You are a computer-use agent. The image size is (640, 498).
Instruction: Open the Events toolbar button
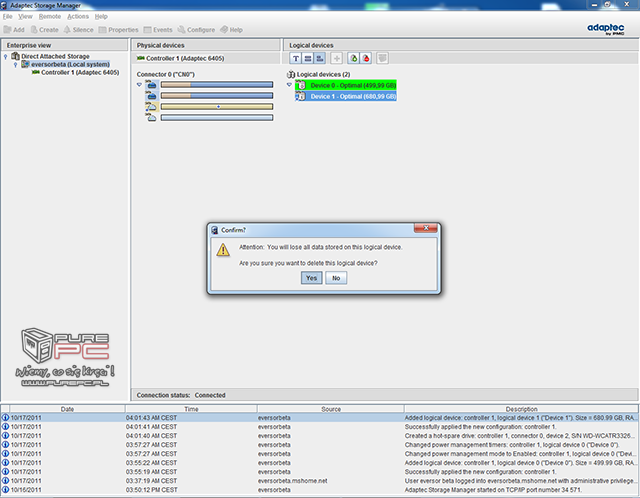point(158,30)
